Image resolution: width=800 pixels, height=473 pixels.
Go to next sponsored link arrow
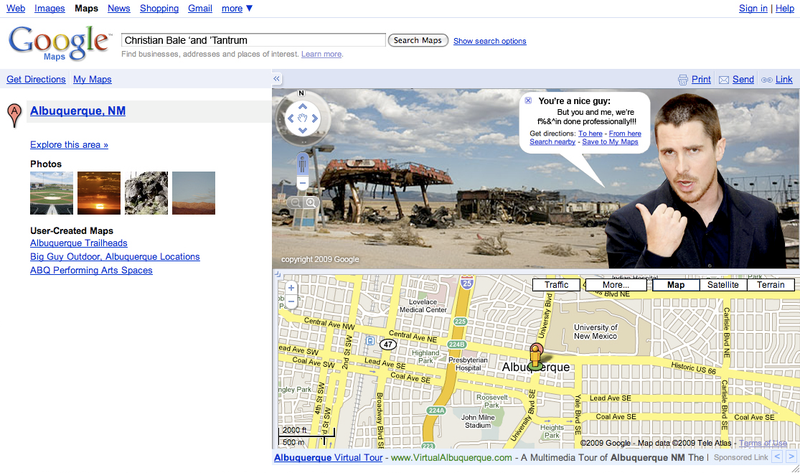[x=791, y=457]
